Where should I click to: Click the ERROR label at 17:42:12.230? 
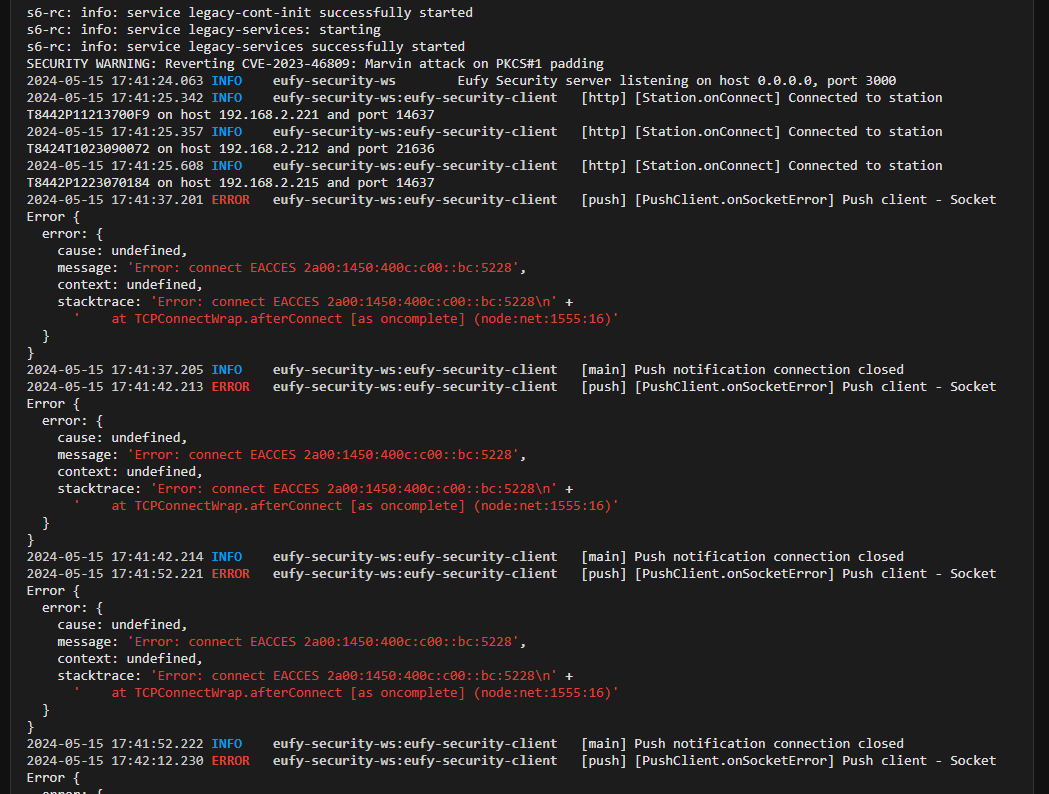point(231,761)
